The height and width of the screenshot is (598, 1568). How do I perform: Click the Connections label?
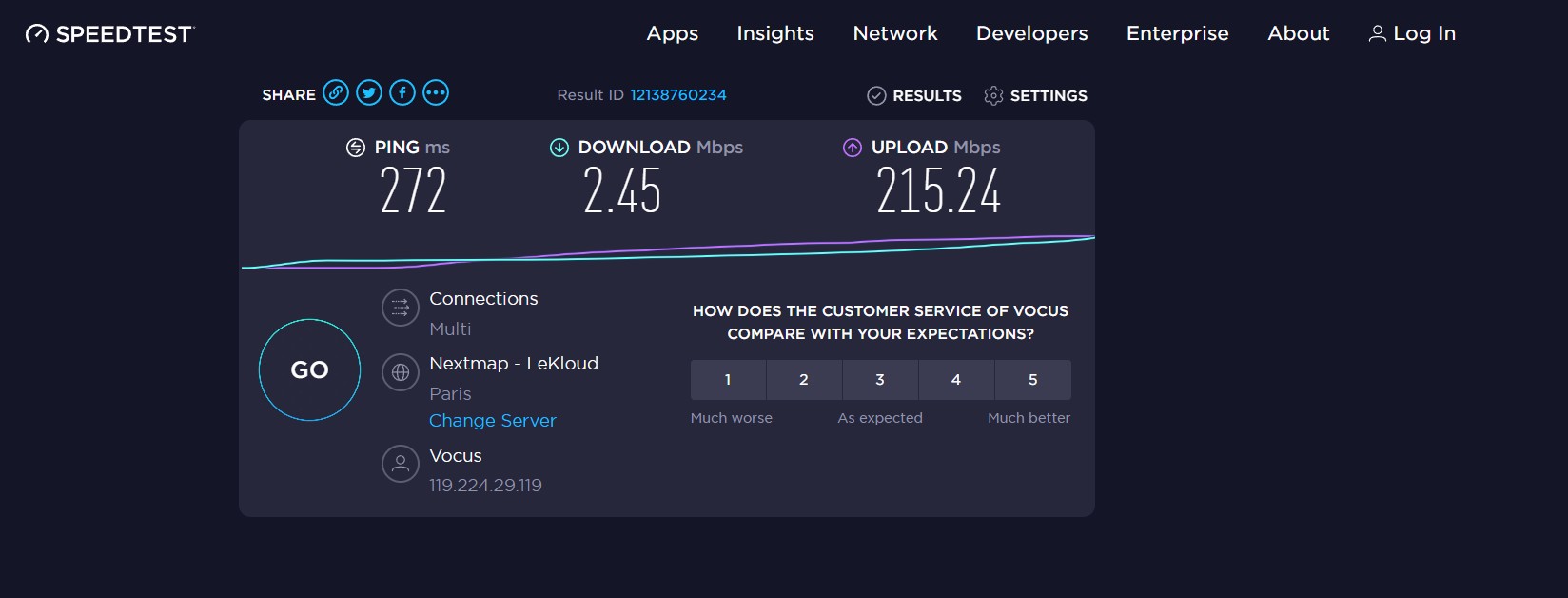tap(483, 298)
